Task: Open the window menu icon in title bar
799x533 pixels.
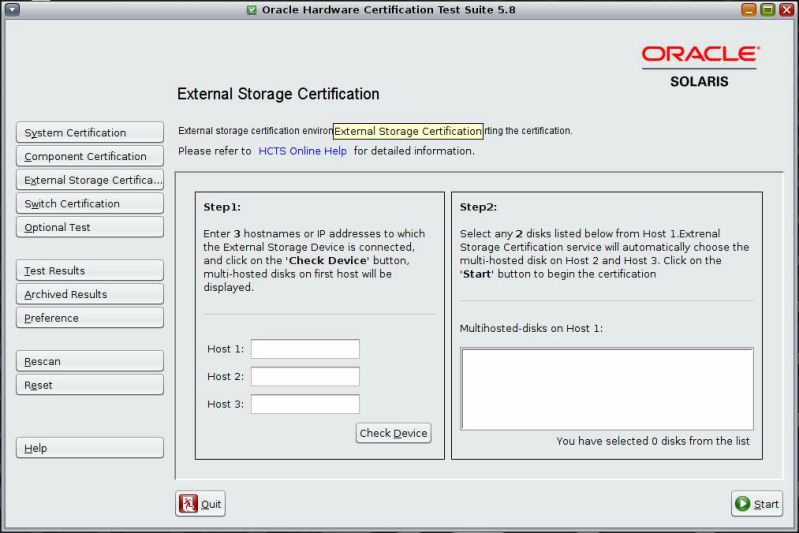Action: [x=12, y=9]
